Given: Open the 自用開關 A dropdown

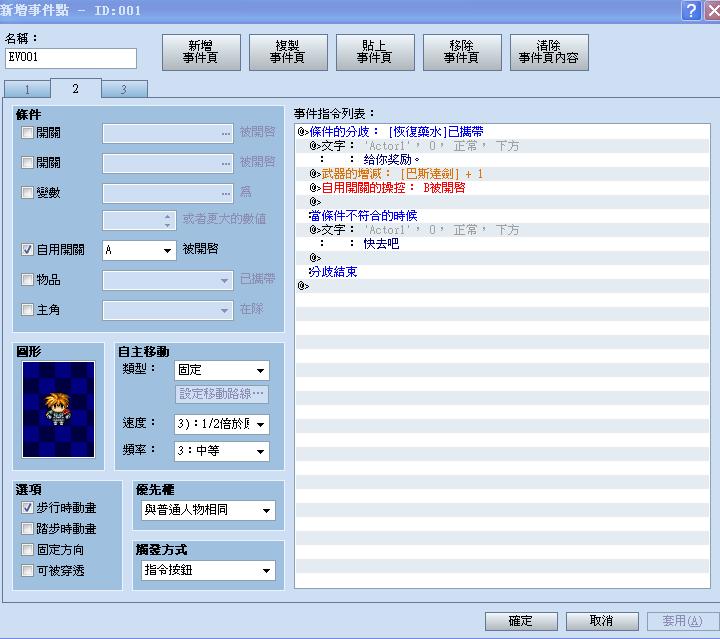Looking at the screenshot, I should coord(139,250).
